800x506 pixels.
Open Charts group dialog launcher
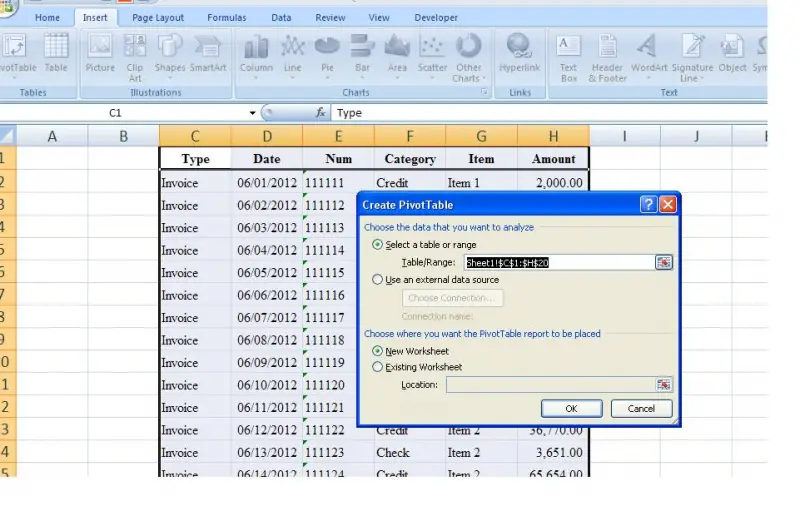pos(484,92)
